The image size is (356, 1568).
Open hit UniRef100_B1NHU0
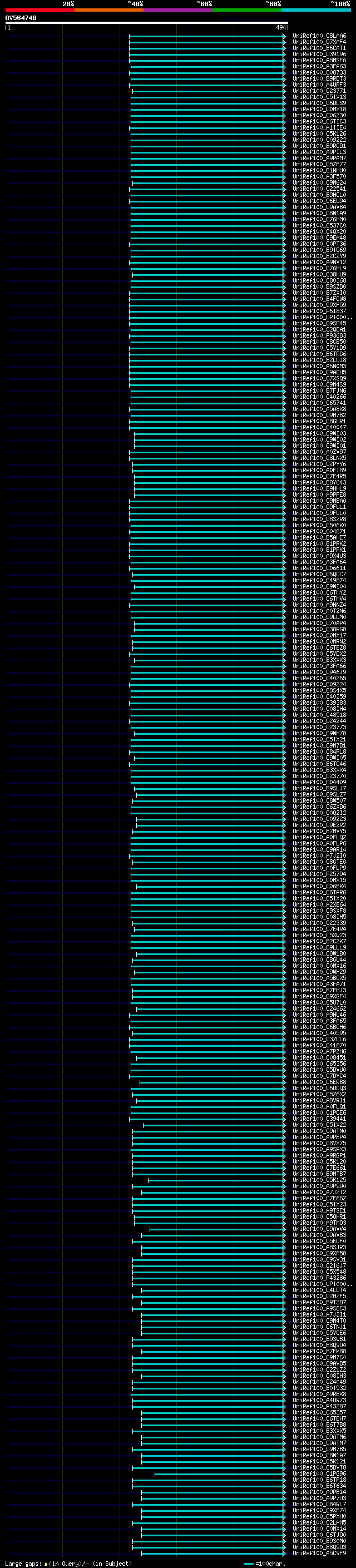click(x=319, y=170)
